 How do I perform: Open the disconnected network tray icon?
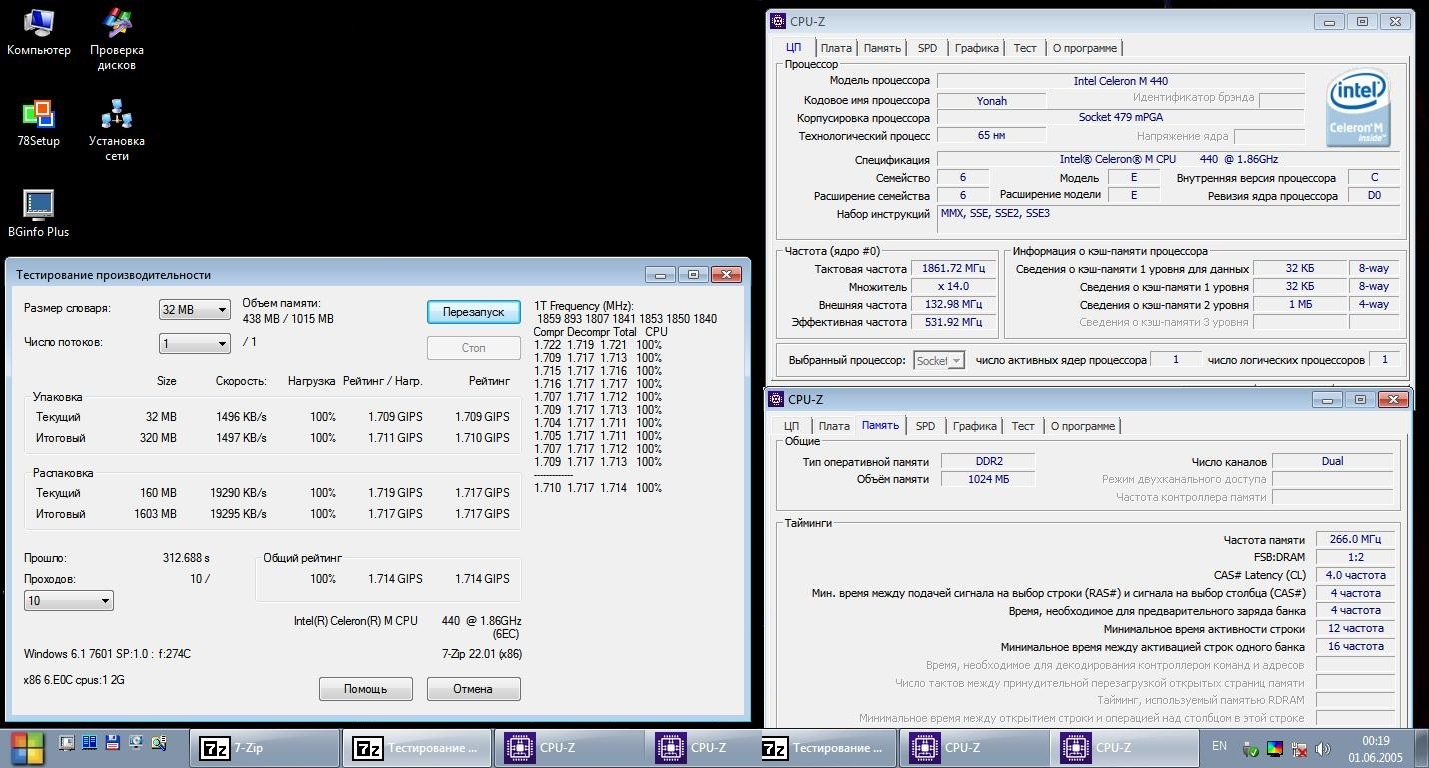coord(1299,748)
